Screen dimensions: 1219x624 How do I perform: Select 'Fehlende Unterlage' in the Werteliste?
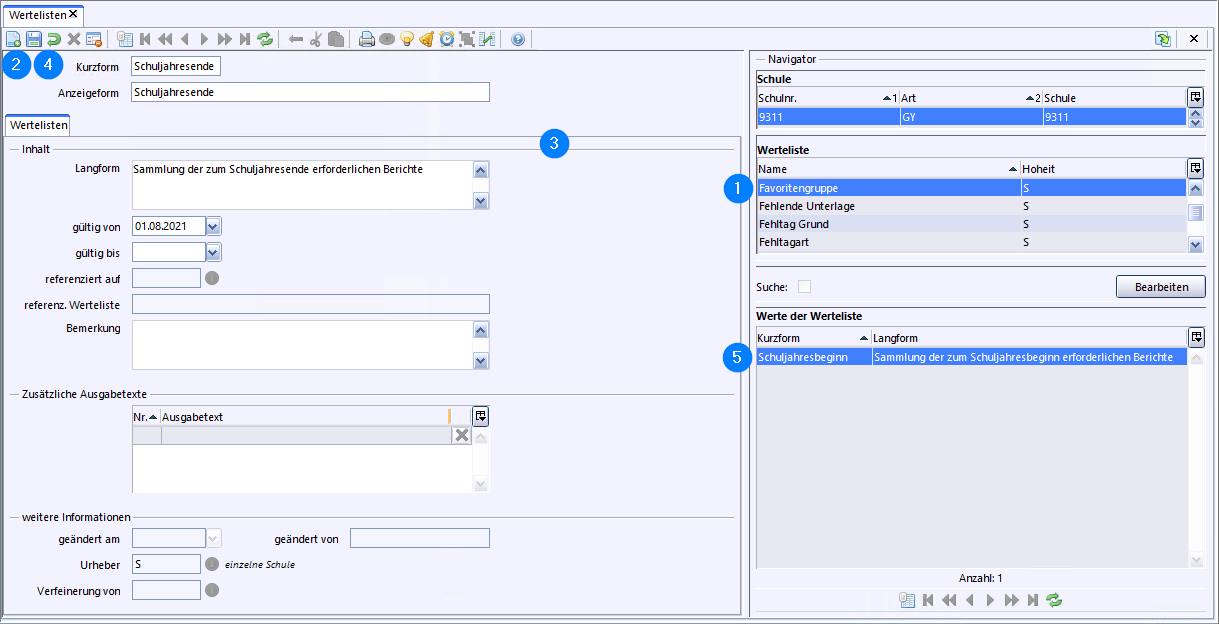(971, 206)
